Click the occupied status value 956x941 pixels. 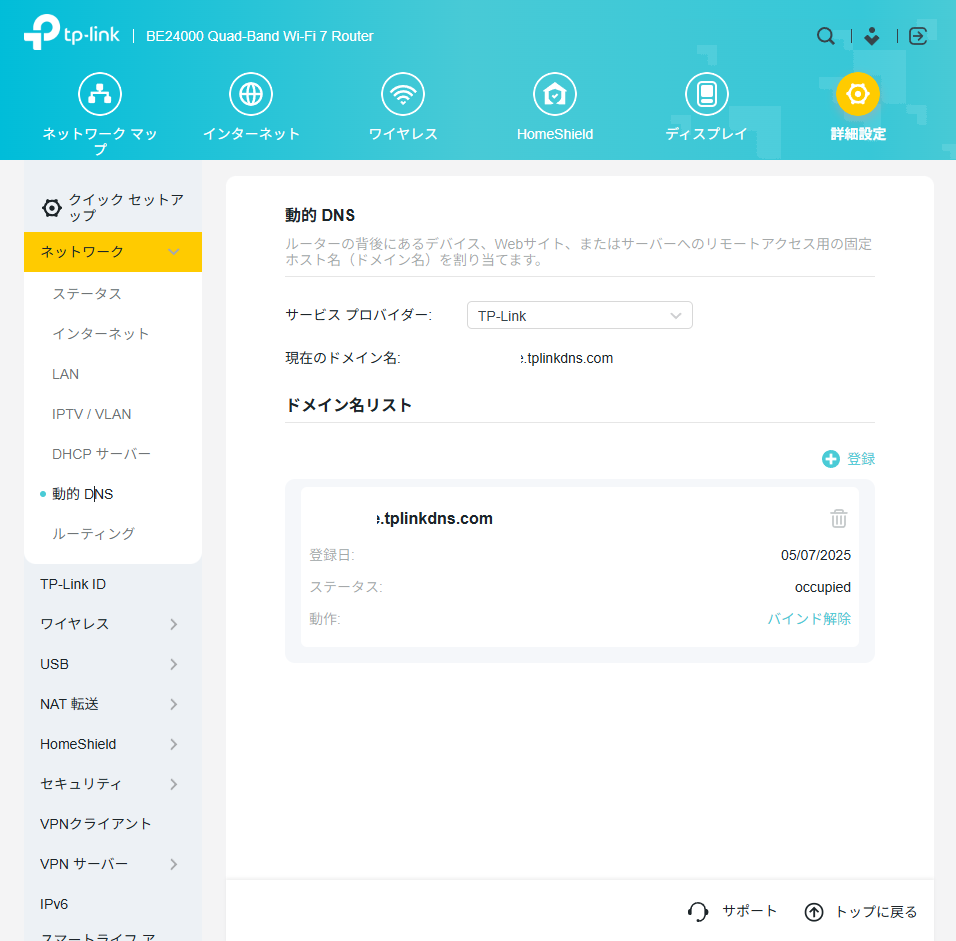coord(822,587)
